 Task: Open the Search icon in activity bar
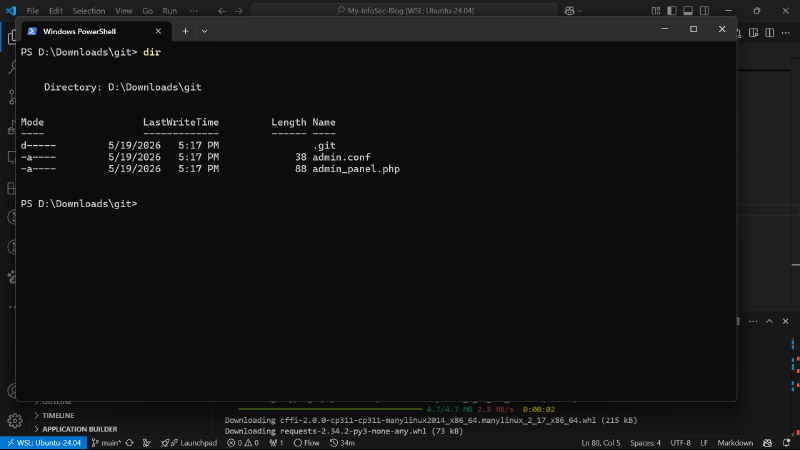click(11, 67)
